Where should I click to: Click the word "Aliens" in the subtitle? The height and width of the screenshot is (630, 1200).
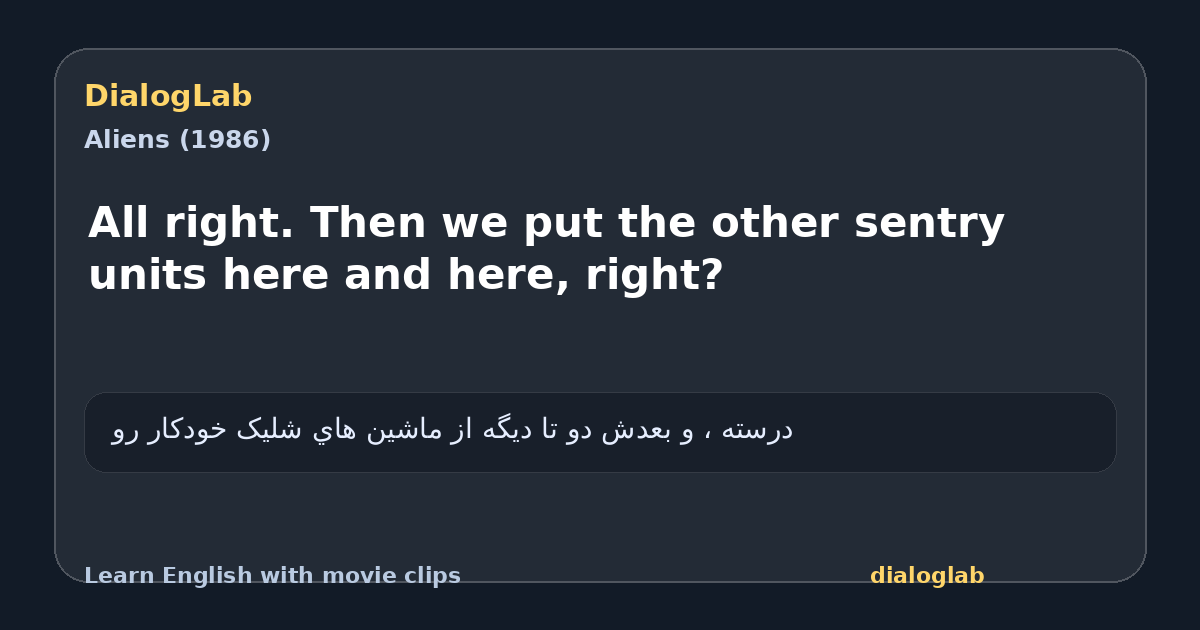point(127,140)
